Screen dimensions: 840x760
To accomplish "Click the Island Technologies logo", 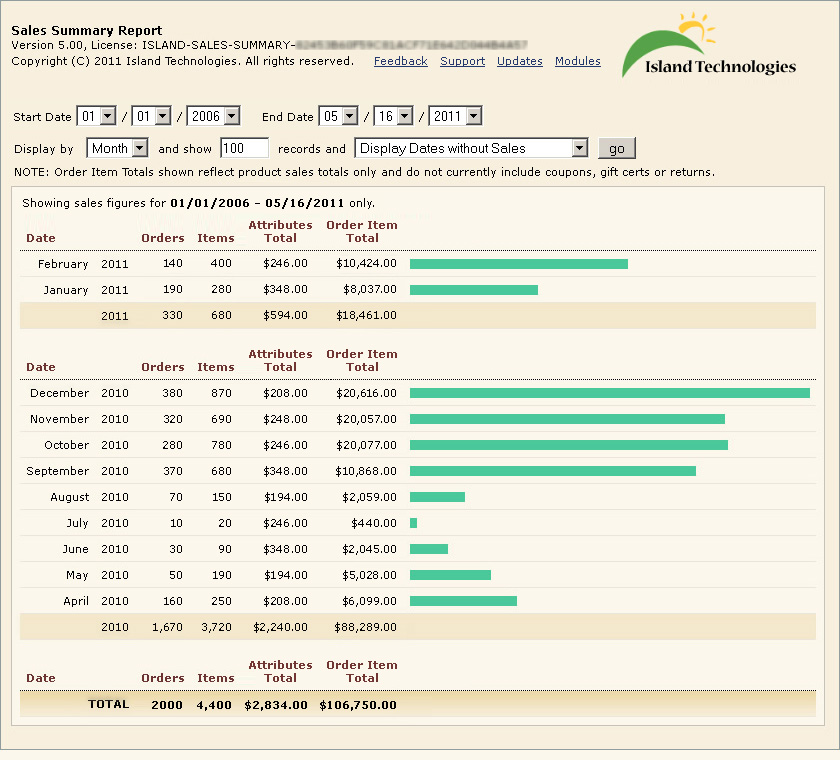I will [709, 47].
